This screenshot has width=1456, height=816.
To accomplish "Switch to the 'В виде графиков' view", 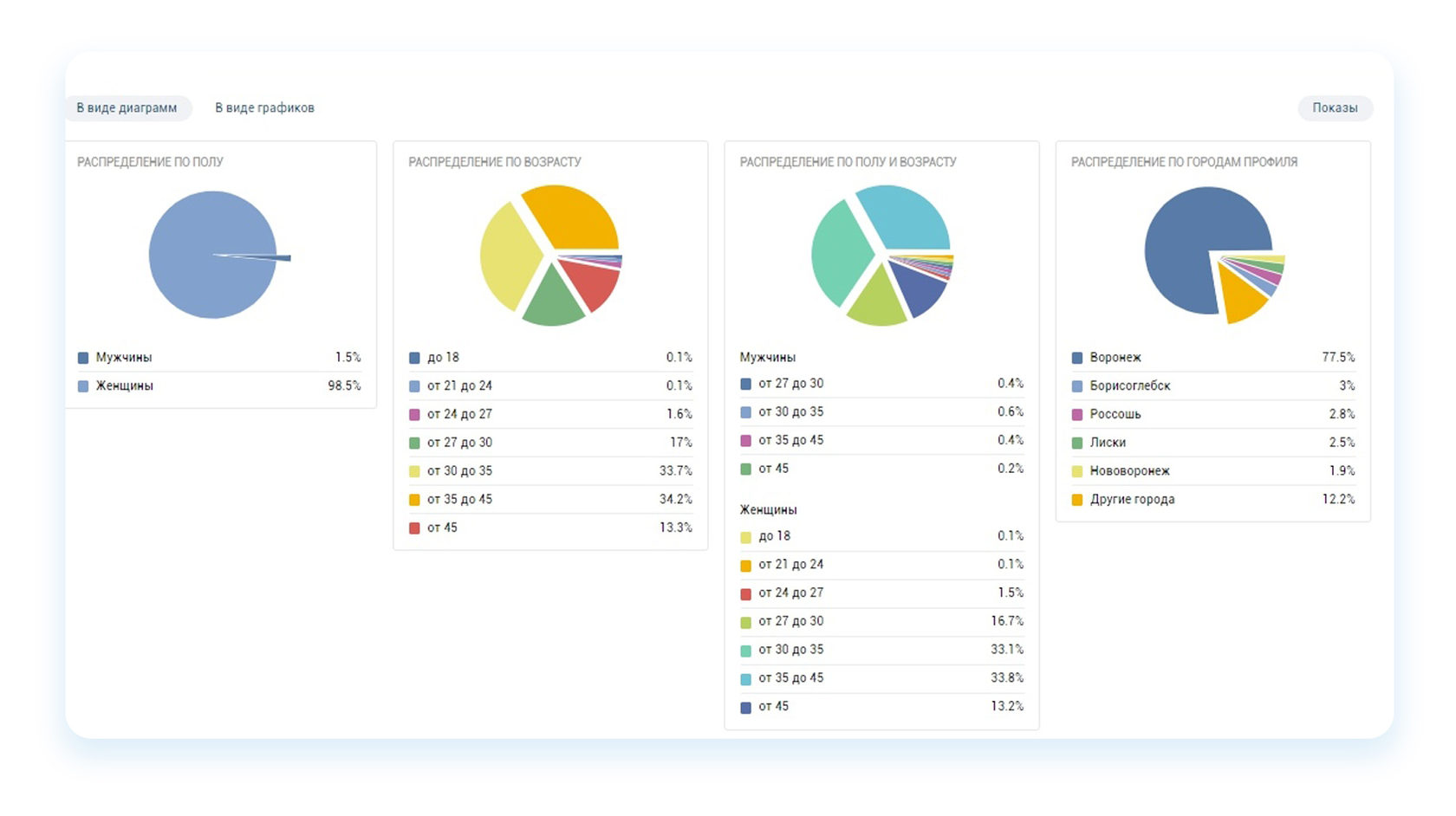I will [x=264, y=108].
